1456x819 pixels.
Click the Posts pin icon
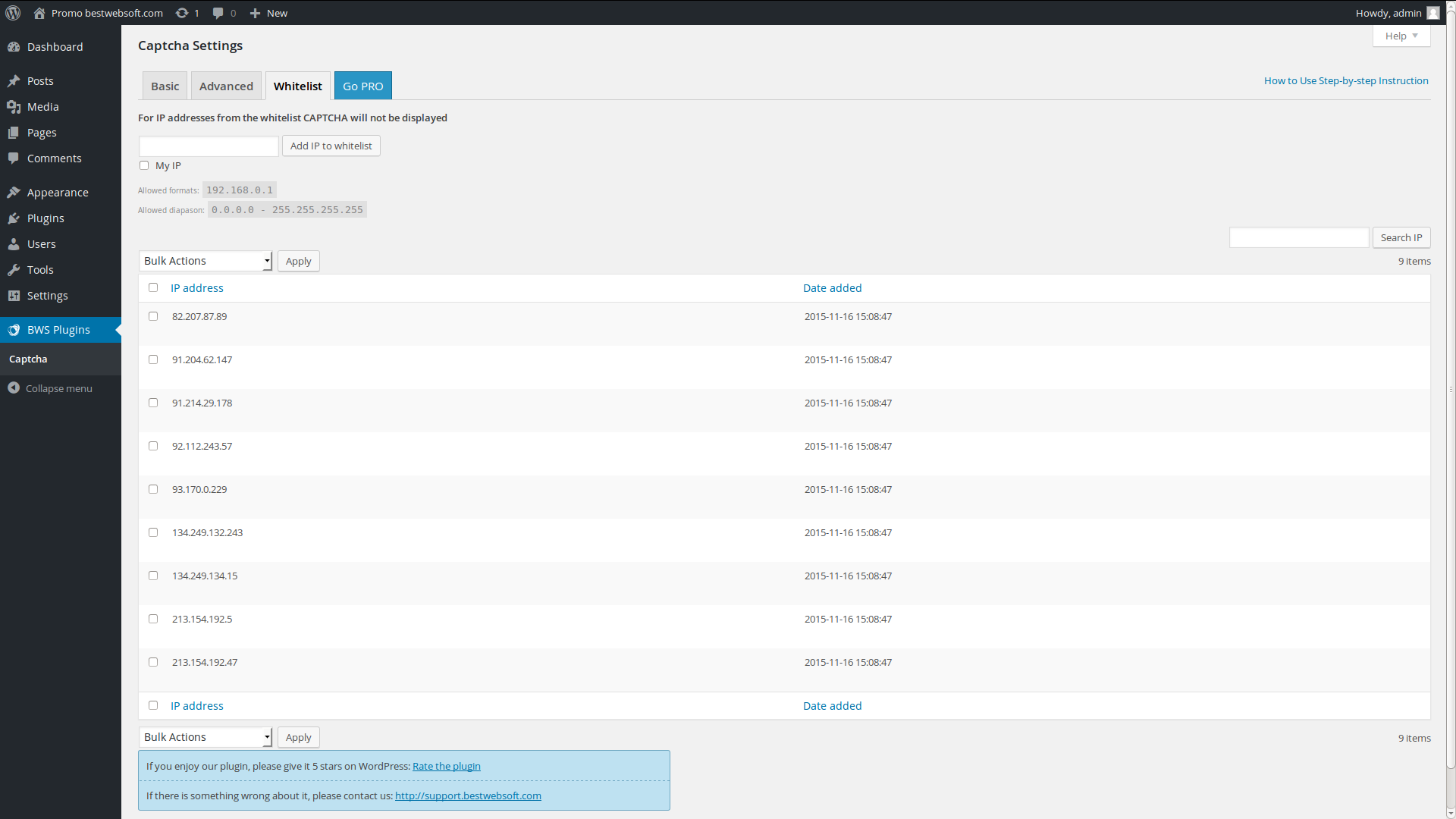(x=14, y=81)
